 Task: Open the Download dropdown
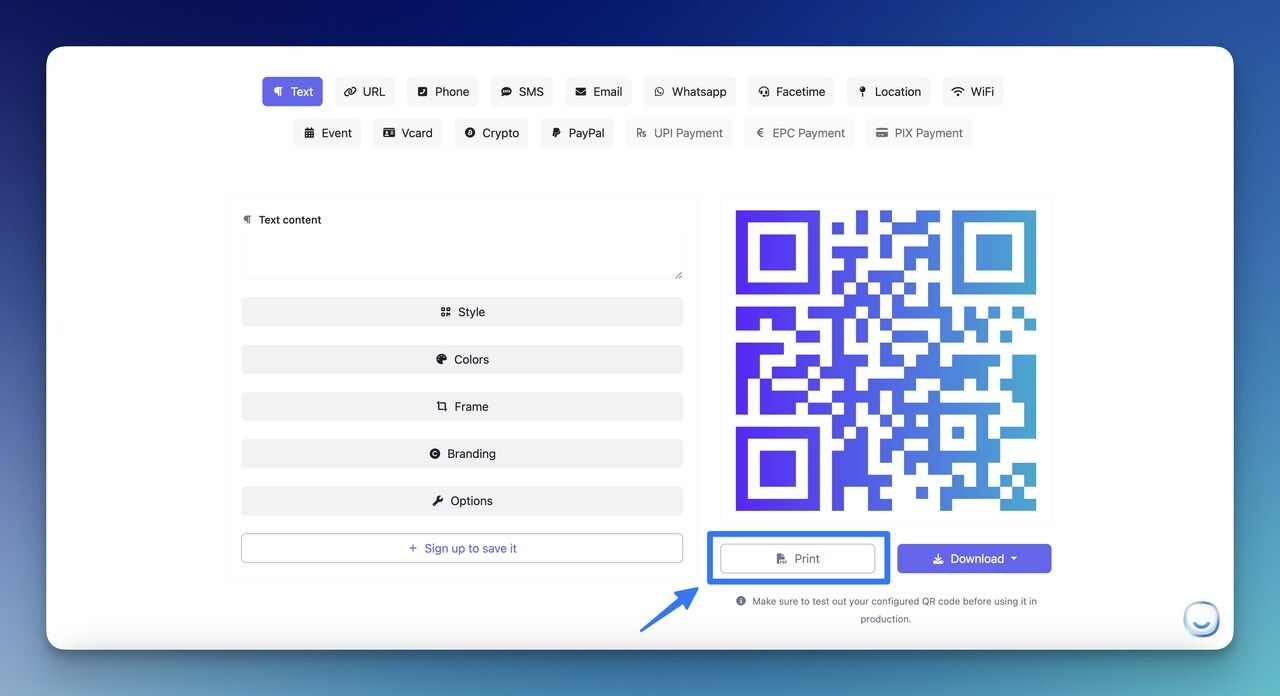point(974,559)
